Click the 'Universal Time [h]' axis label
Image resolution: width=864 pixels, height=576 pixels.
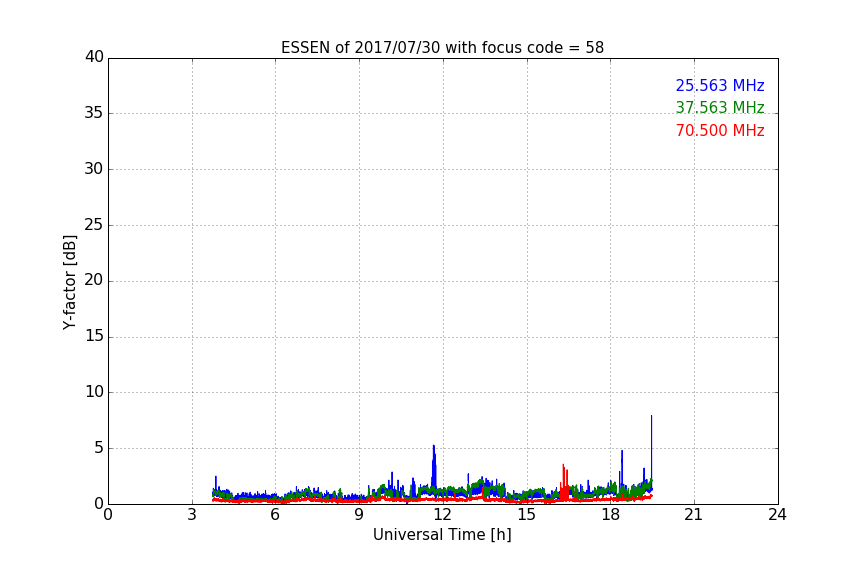tap(442, 535)
